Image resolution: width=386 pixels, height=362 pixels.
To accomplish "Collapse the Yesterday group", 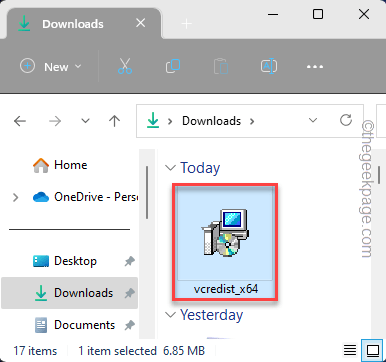I will [x=171, y=315].
